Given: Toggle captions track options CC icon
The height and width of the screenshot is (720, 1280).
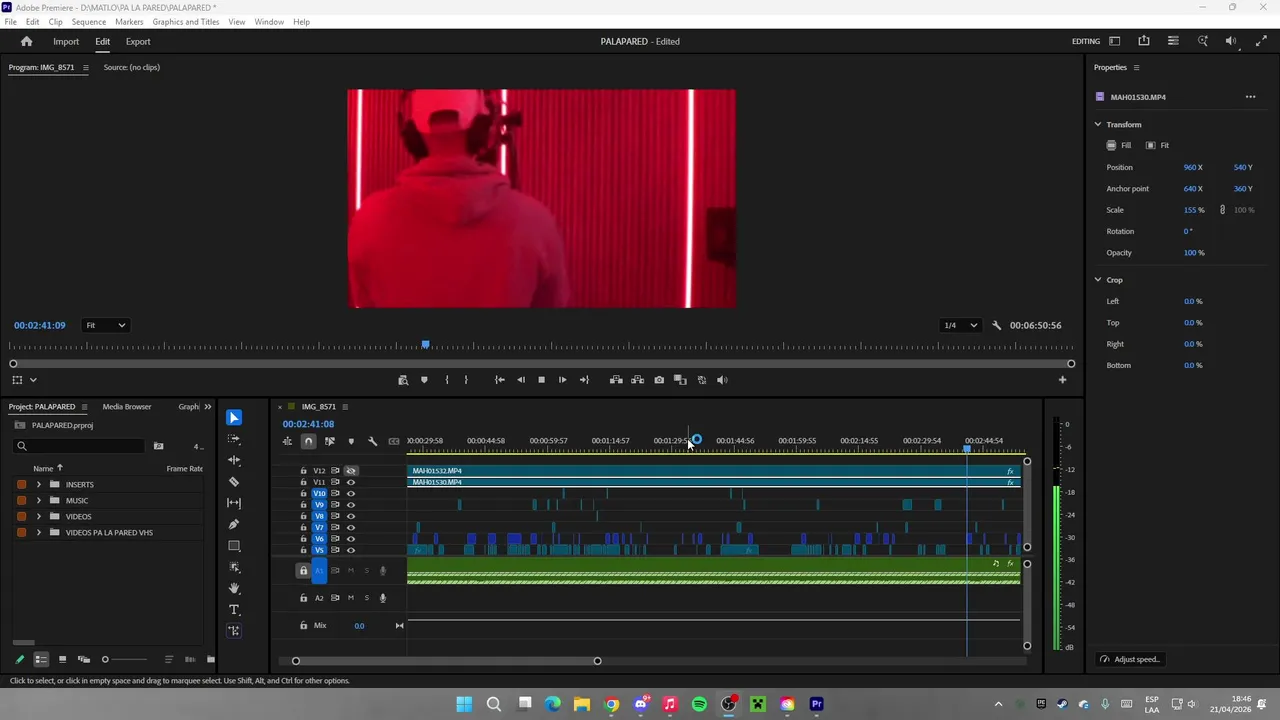Looking at the screenshot, I should coord(394,441).
